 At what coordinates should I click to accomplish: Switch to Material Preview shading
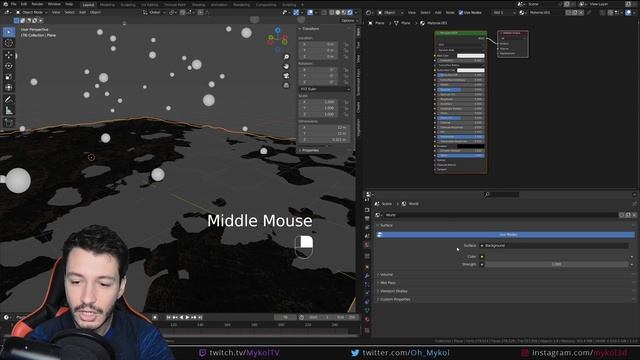pos(344,13)
